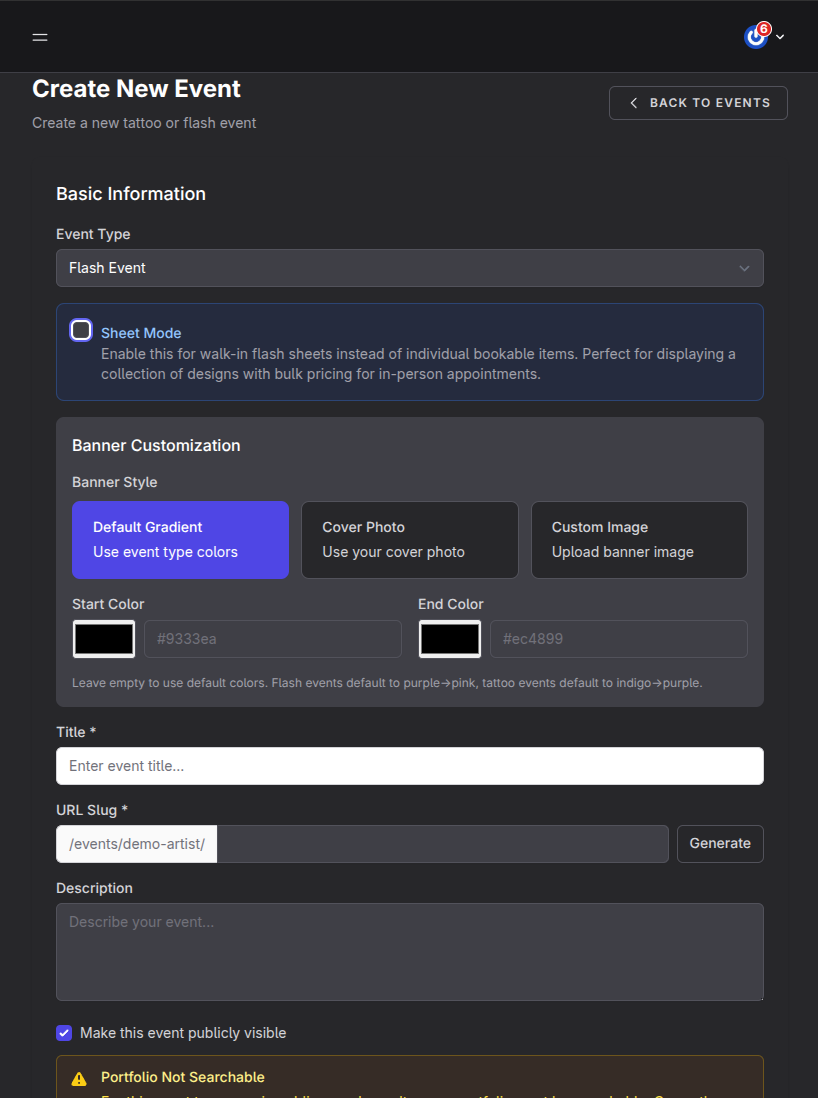Expand the account menu with the header chevron
This screenshot has height=1098, width=818.
coord(780,36)
